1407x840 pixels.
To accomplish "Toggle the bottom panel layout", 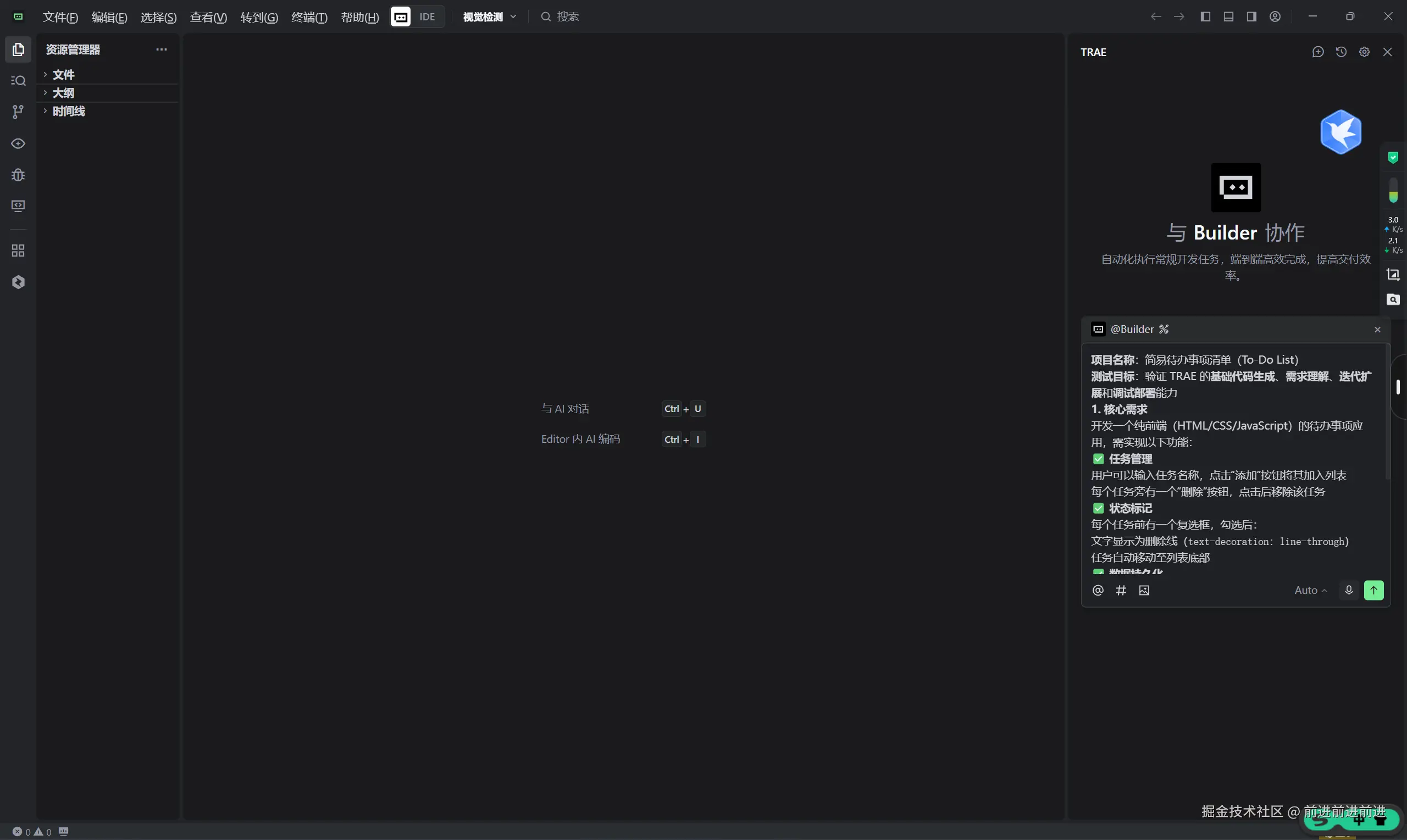I will click(x=1228, y=17).
